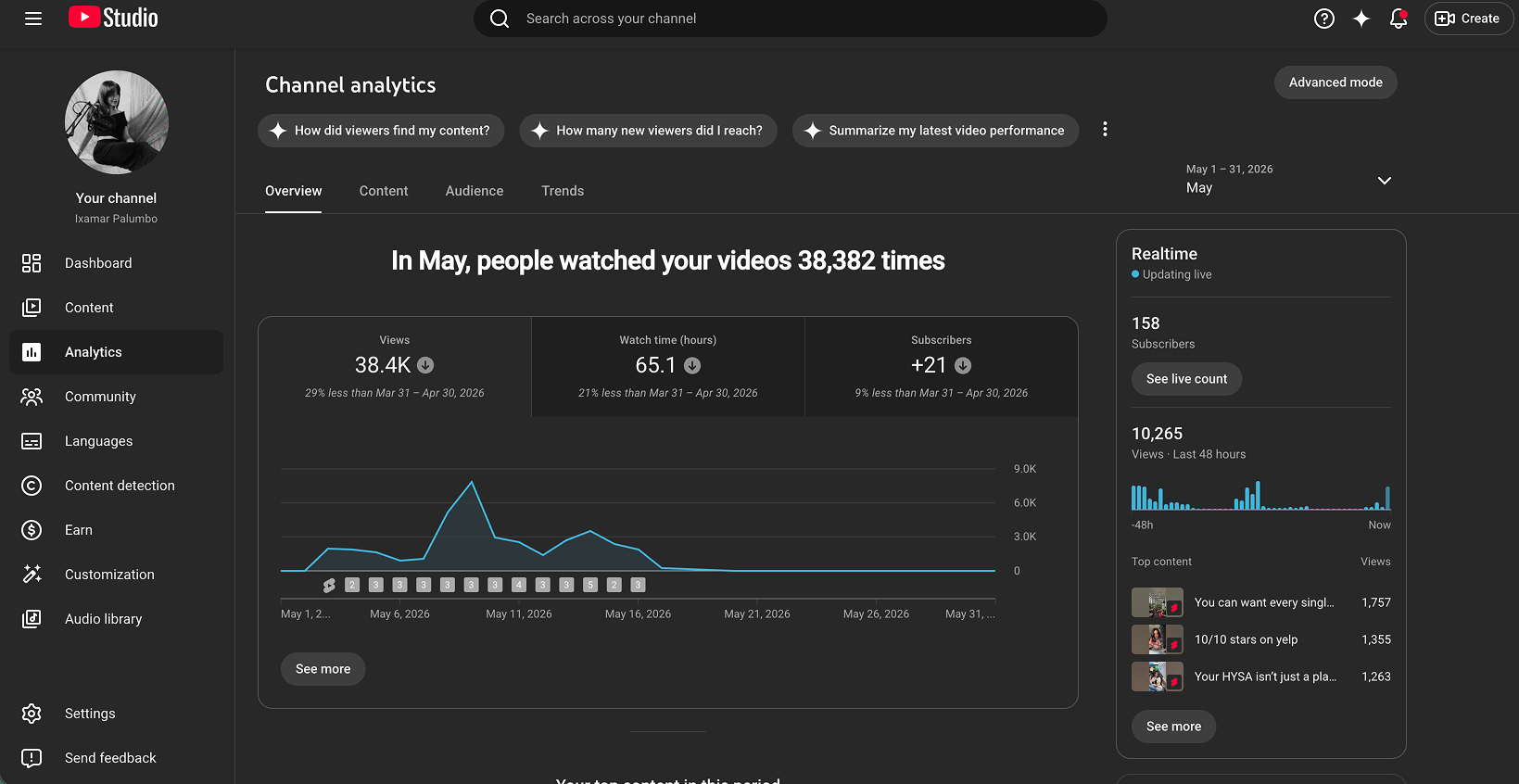Click the marker labeled 5 under the chart

click(x=590, y=585)
